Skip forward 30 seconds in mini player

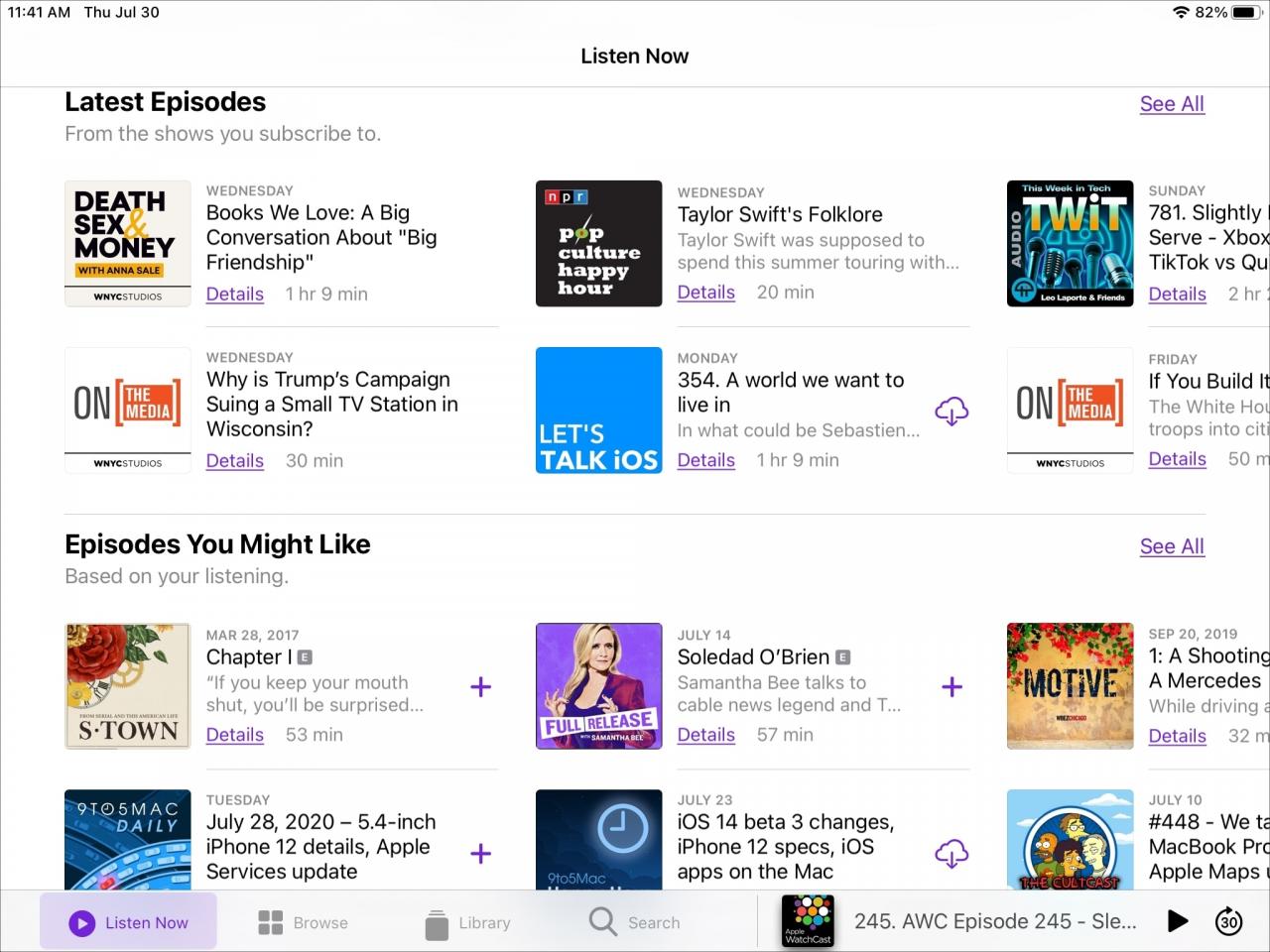(x=1228, y=921)
